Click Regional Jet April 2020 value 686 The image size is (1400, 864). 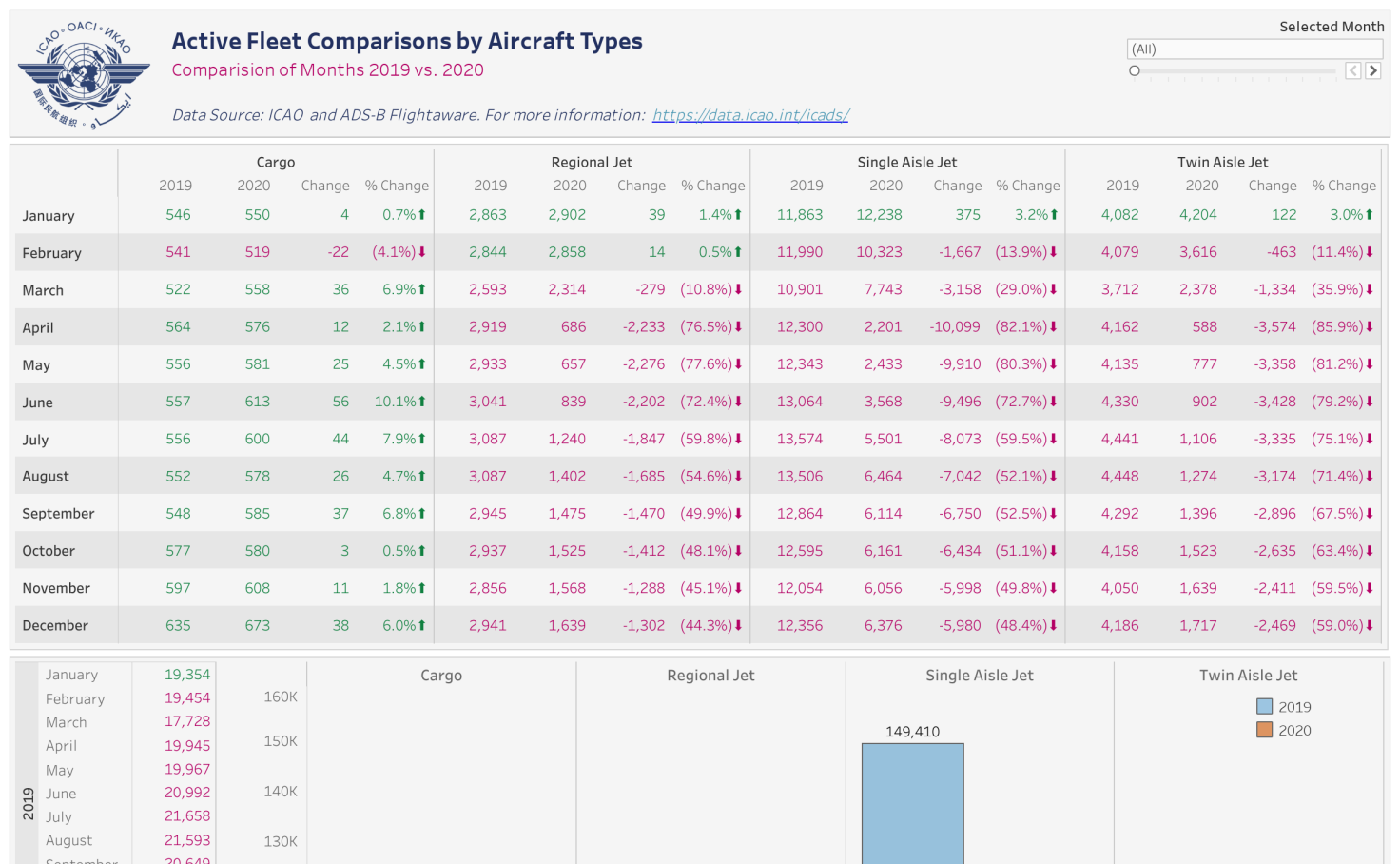coord(574,326)
